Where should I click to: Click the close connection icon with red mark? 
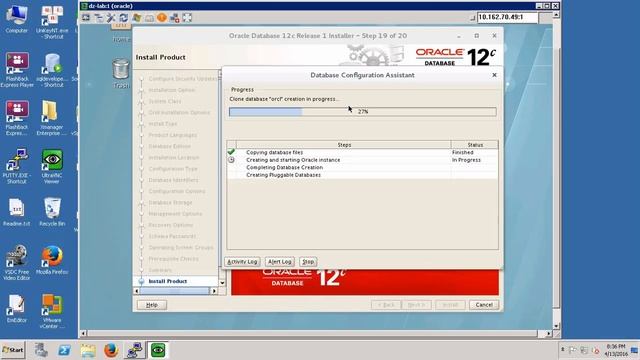(x=174, y=18)
